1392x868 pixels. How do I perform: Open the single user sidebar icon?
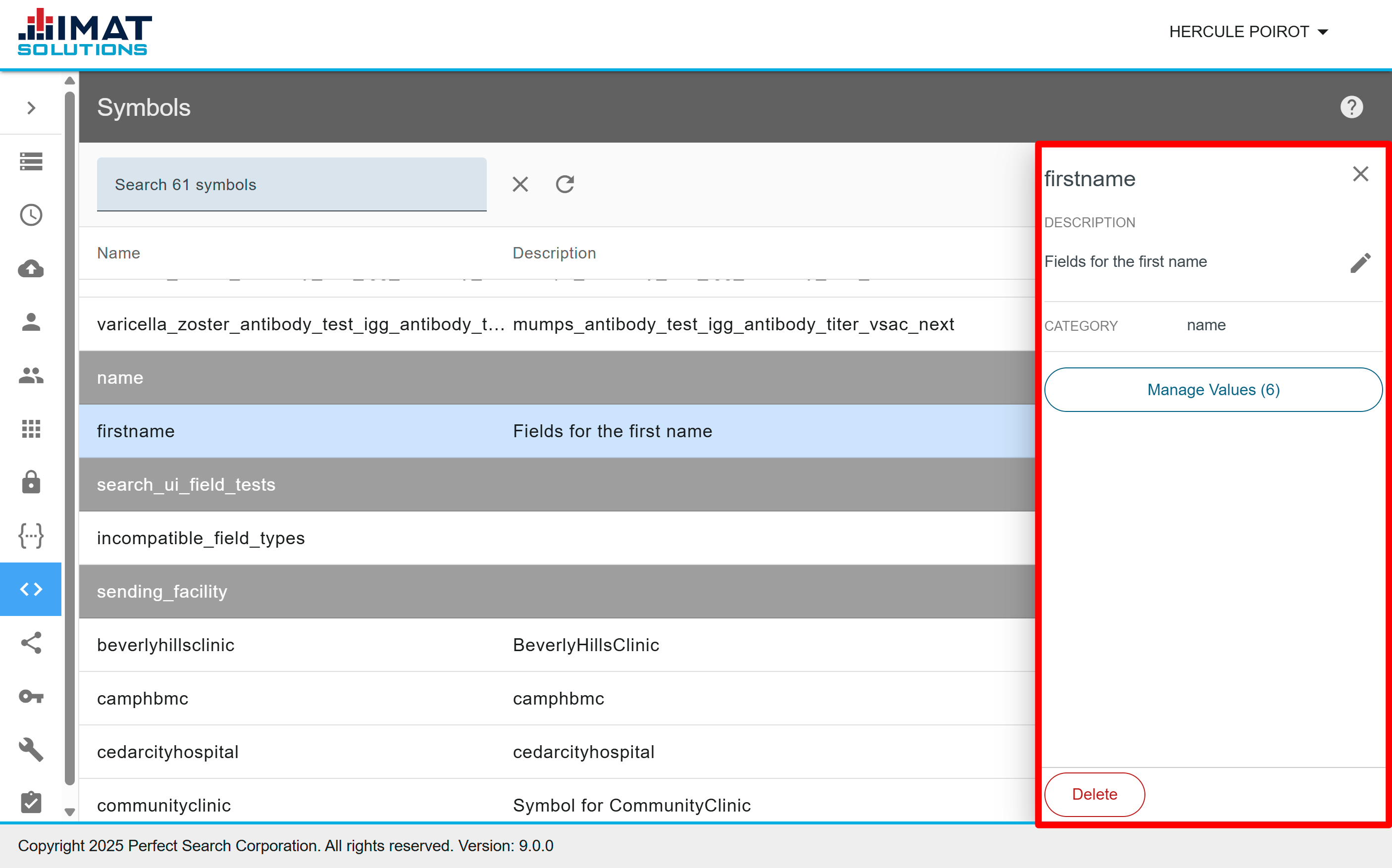(x=31, y=322)
